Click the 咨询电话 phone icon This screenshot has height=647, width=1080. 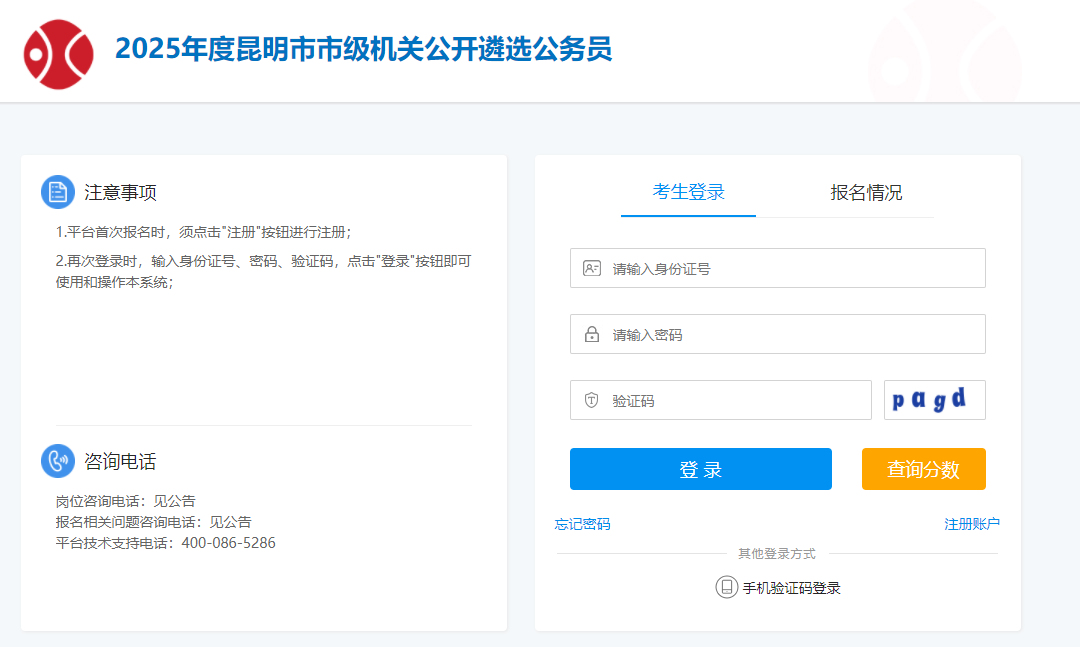[58, 461]
